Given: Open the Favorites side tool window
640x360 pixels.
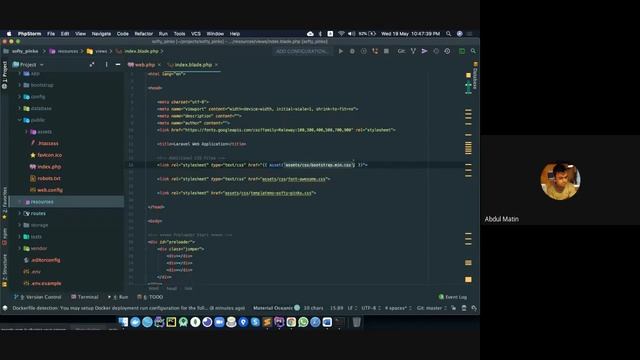Looking at the screenshot, I should point(4,203).
